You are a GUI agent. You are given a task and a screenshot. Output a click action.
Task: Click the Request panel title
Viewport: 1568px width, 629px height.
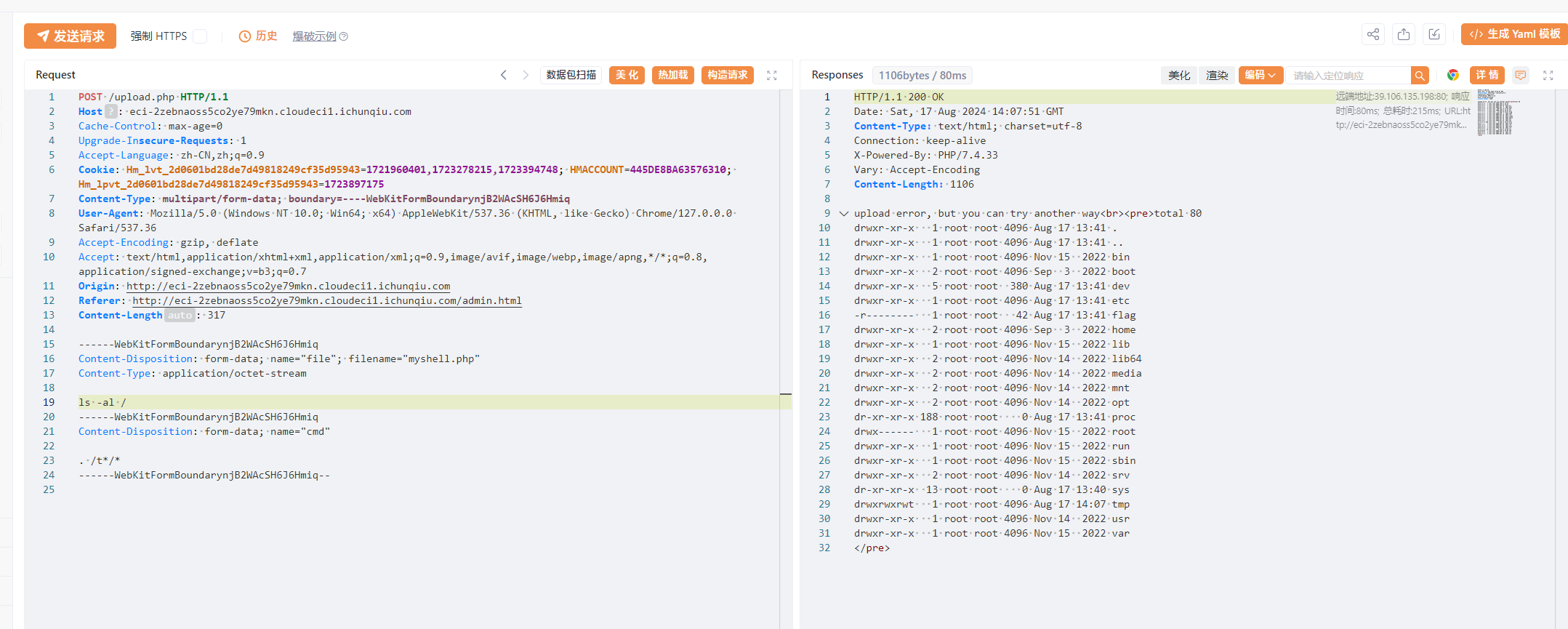tap(55, 75)
